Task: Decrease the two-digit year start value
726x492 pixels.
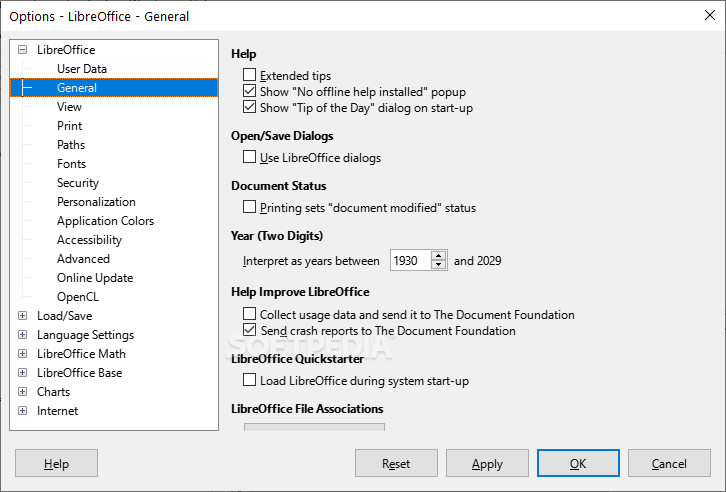Action: click(438, 265)
